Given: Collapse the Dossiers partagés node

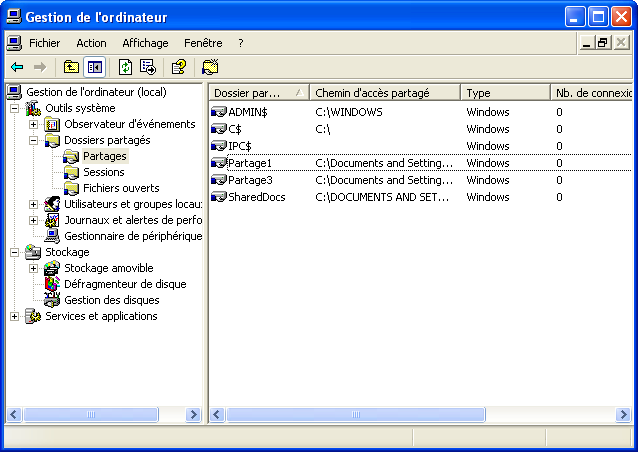Looking at the screenshot, I should [34, 140].
